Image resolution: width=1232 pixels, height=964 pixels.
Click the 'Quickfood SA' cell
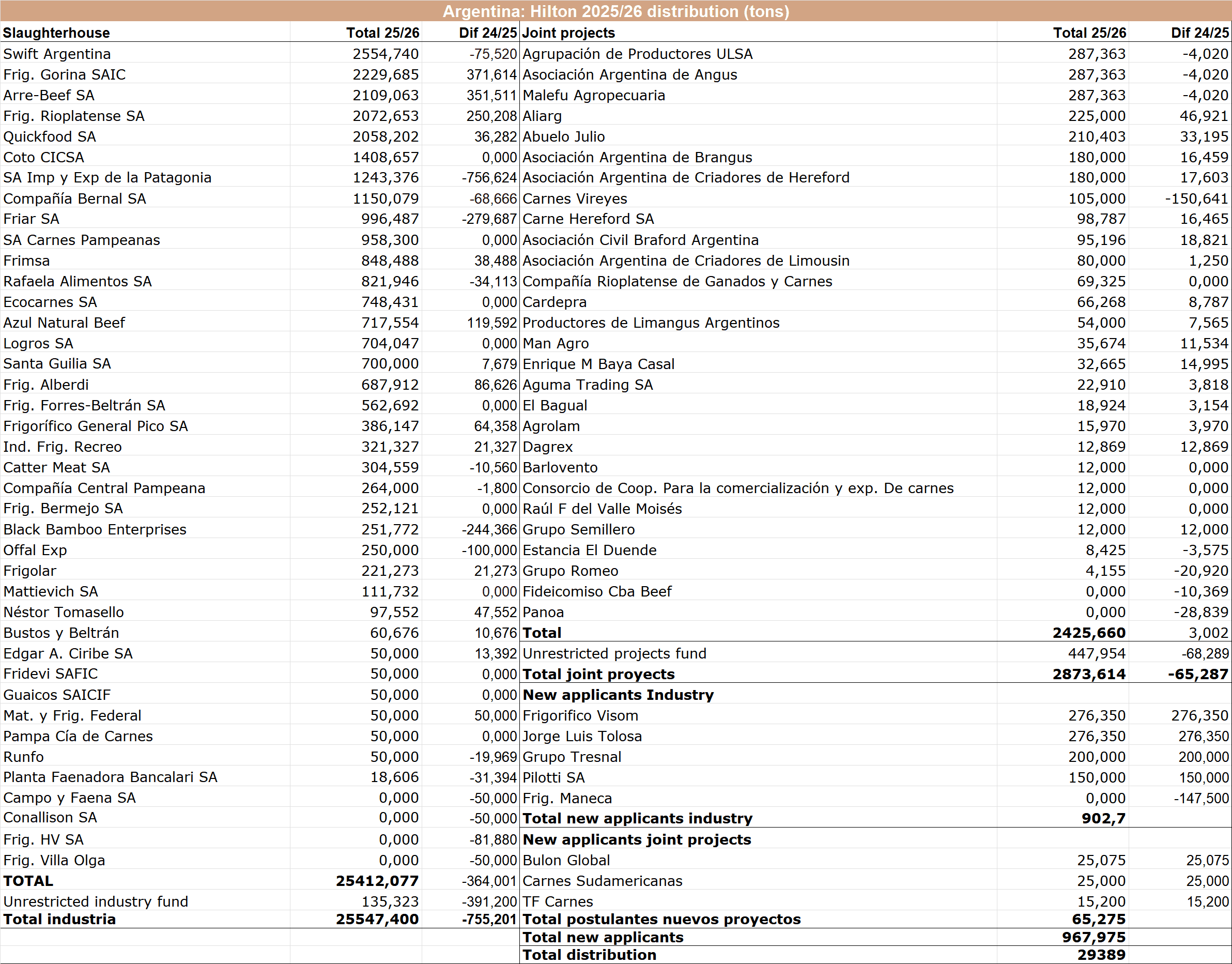pos(50,136)
